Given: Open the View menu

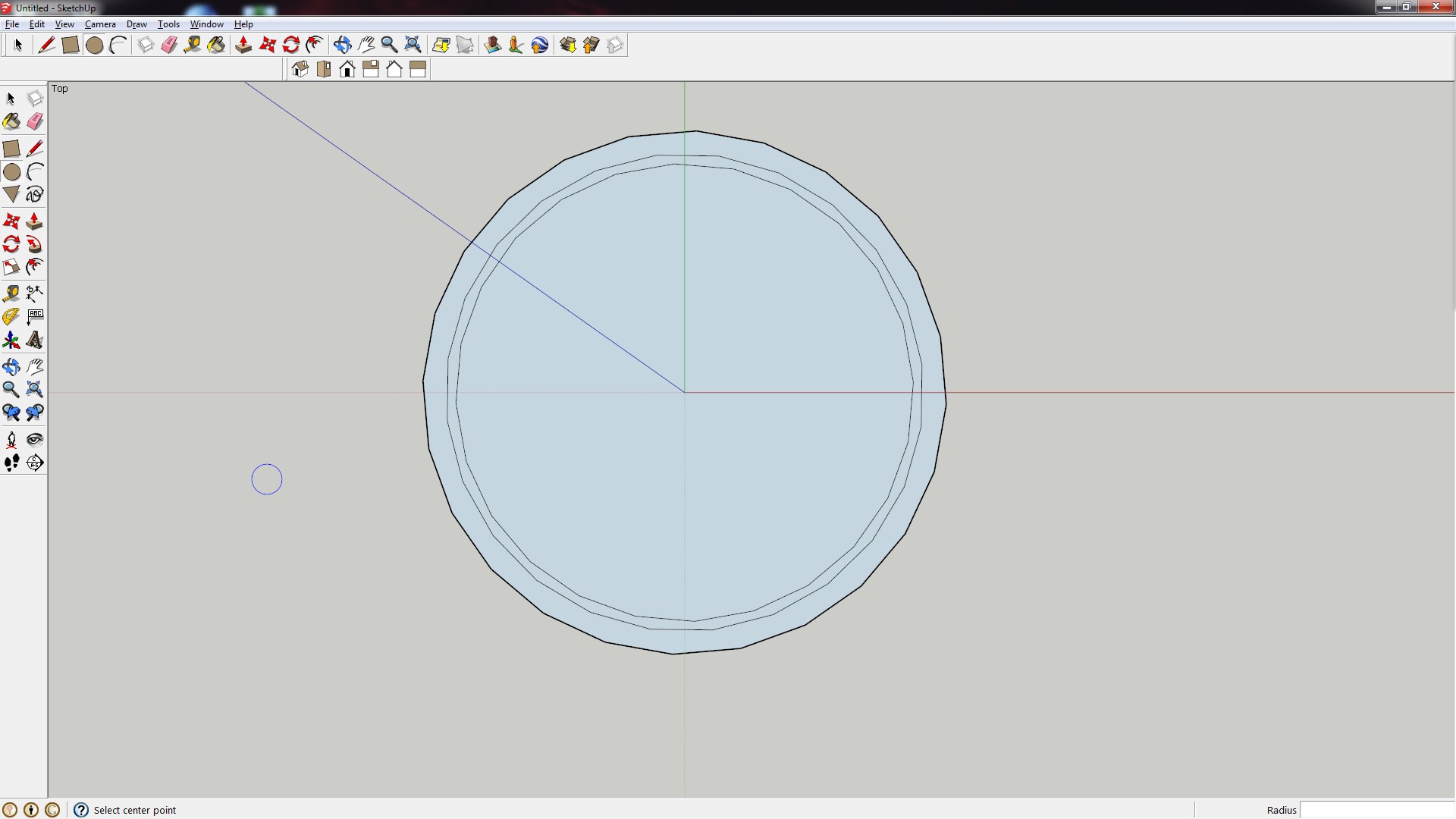Looking at the screenshot, I should coord(64,24).
